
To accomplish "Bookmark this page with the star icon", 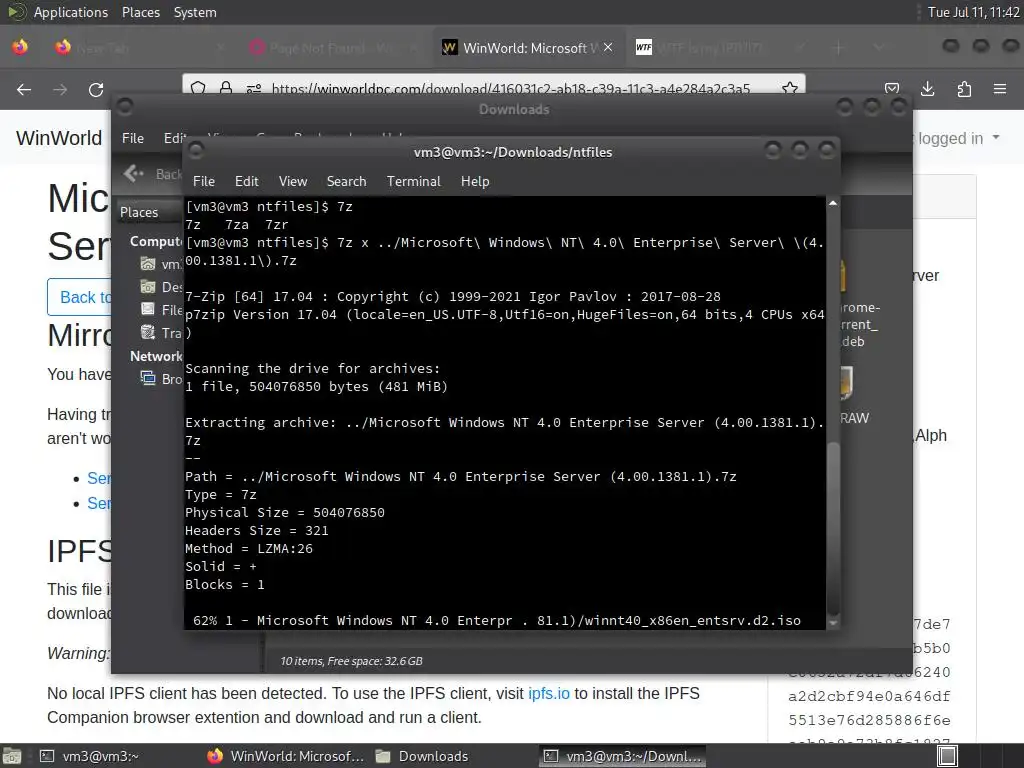I will coord(790,88).
